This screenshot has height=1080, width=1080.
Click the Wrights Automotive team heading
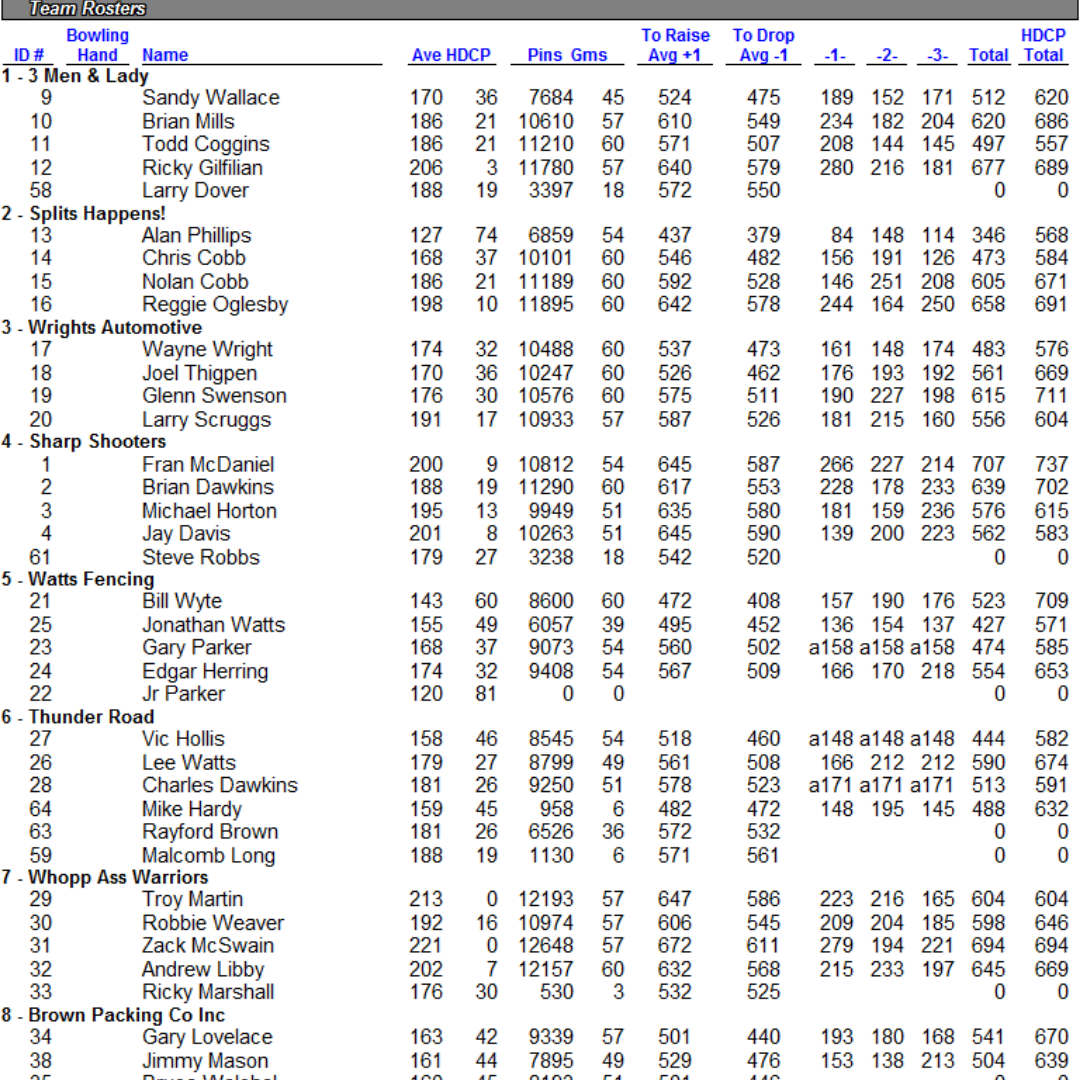[102, 328]
